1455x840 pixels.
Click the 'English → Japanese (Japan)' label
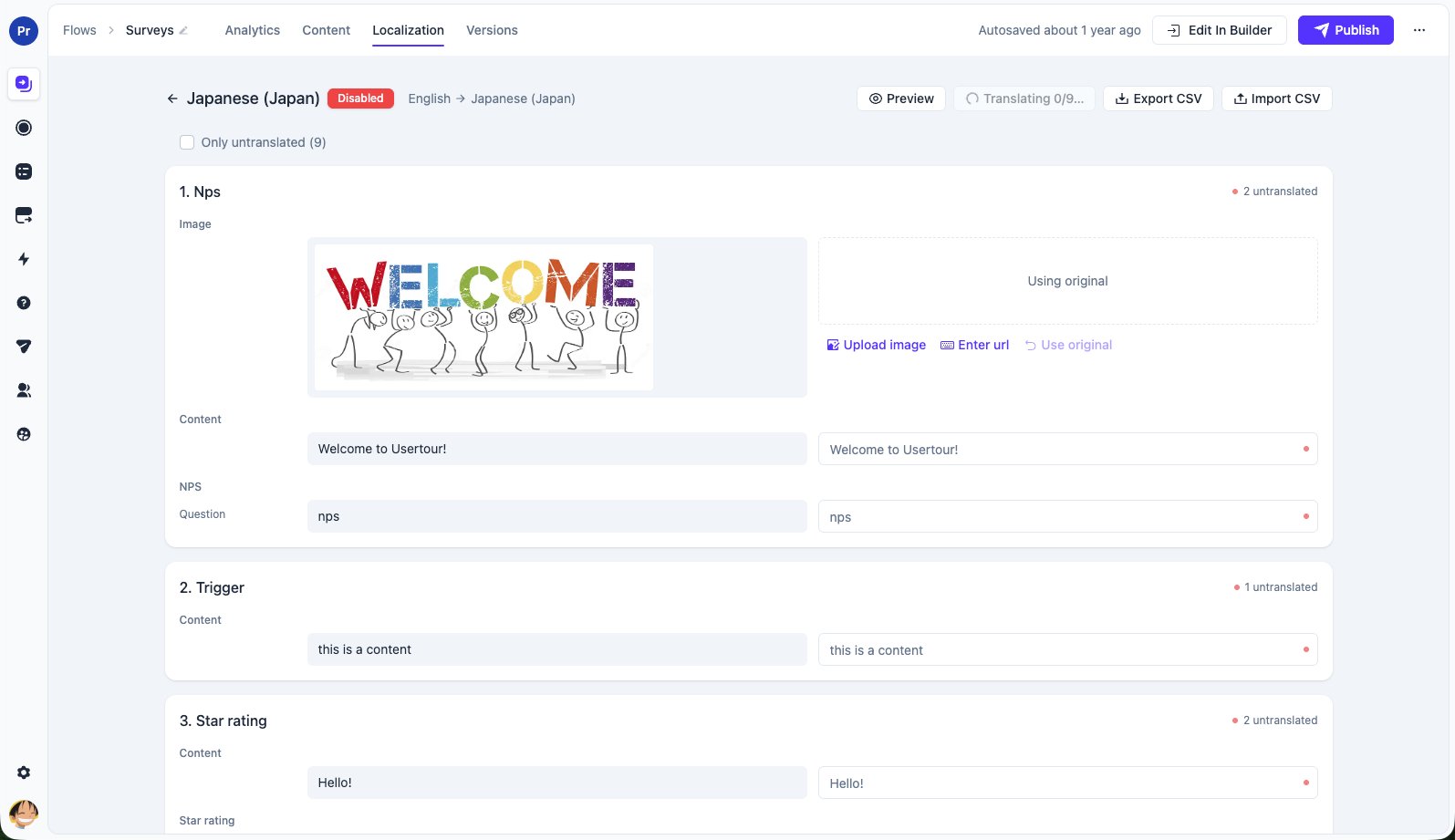pos(492,99)
